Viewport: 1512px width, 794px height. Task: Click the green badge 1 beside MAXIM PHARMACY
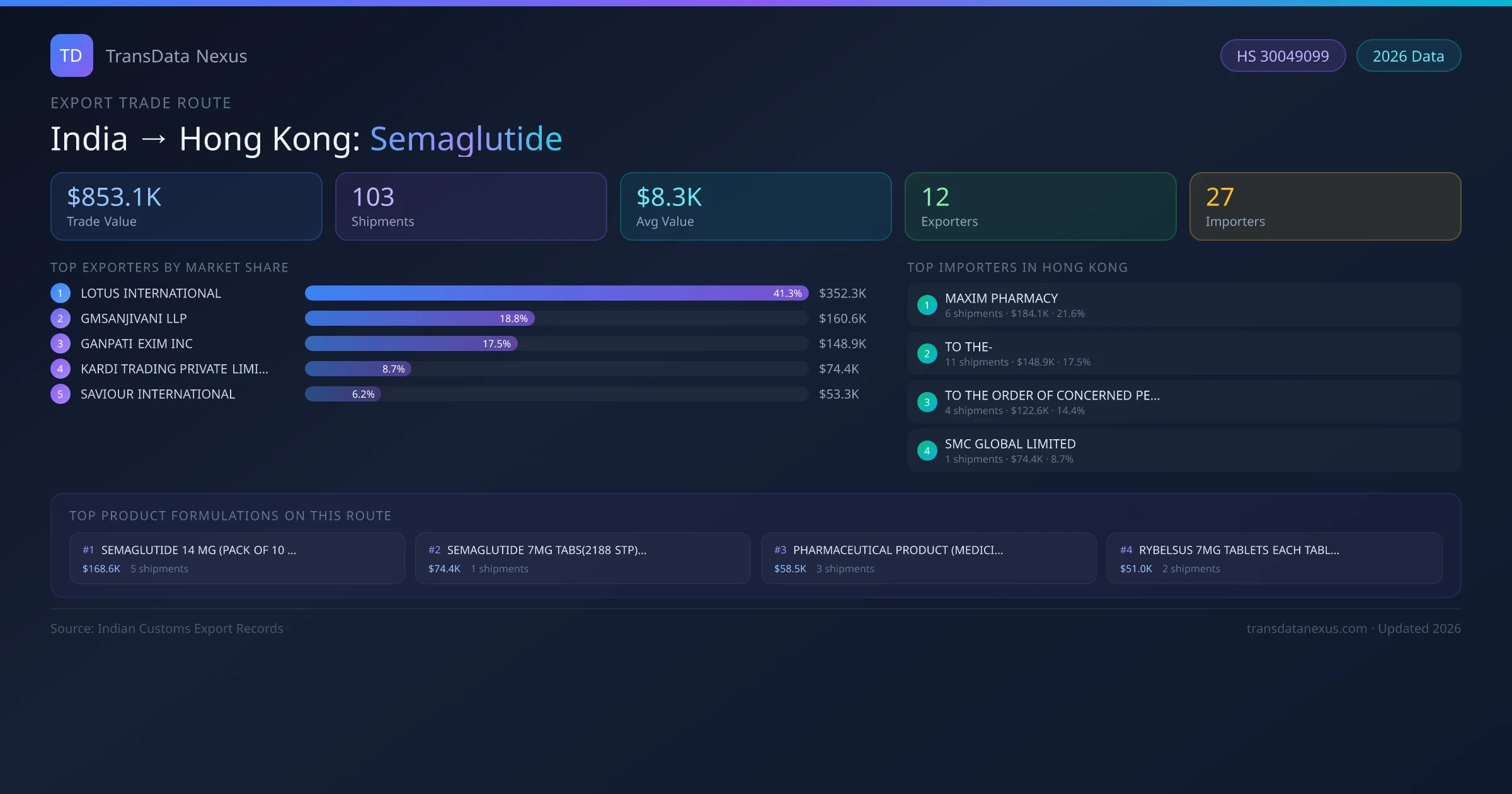[927, 304]
